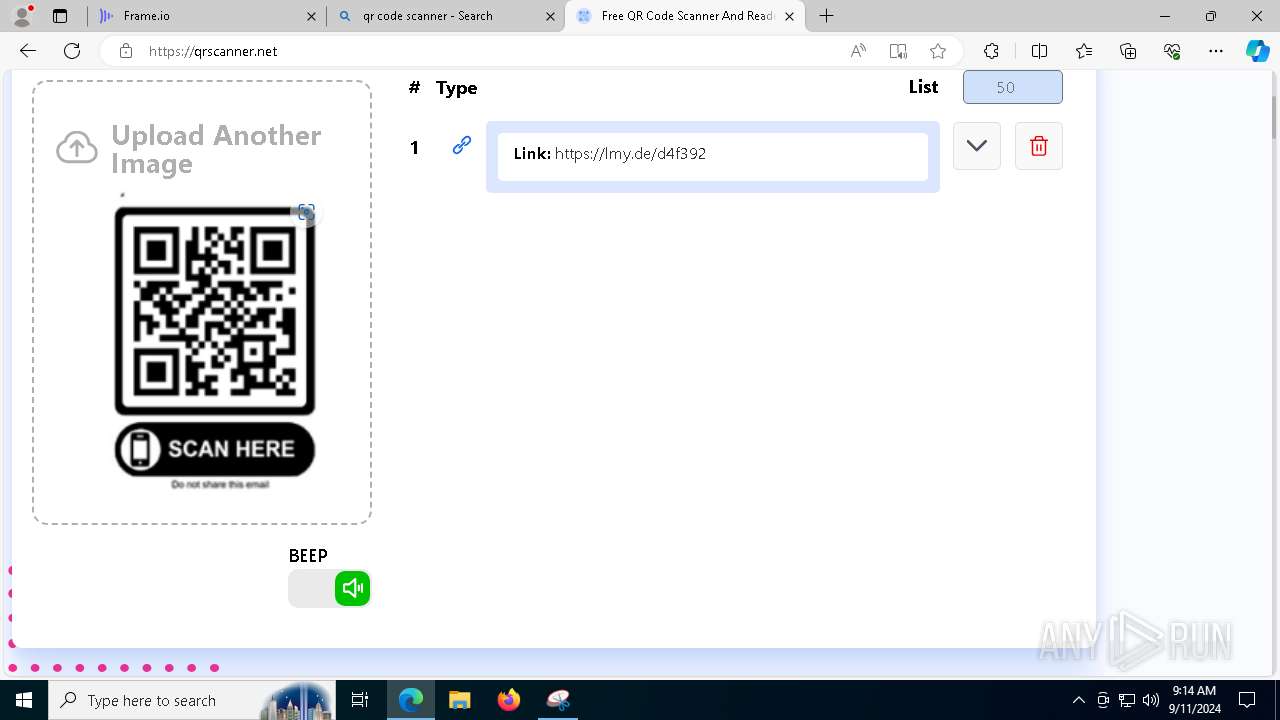Refresh the current page

pyautogui.click(x=72, y=51)
